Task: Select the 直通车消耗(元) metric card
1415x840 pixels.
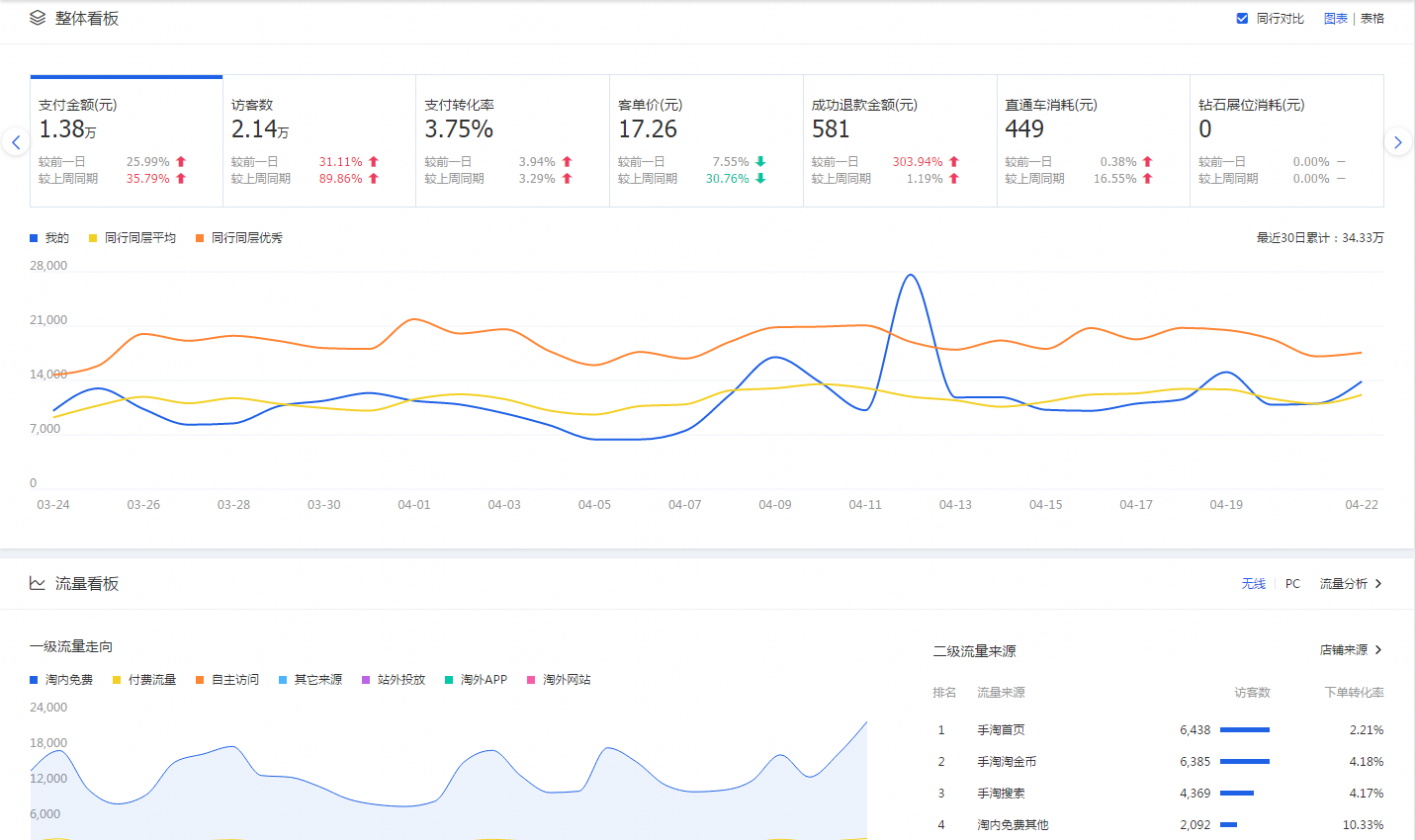Action: pyautogui.click(x=1093, y=141)
